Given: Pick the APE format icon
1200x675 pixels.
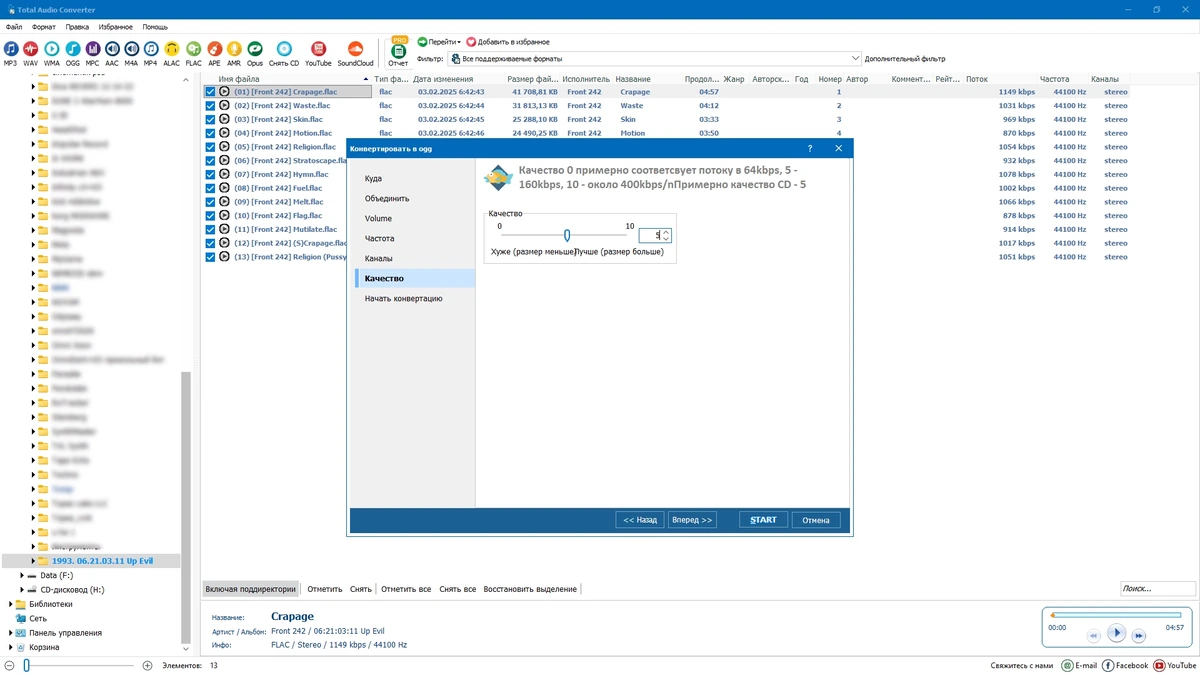Looking at the screenshot, I should (x=214, y=49).
